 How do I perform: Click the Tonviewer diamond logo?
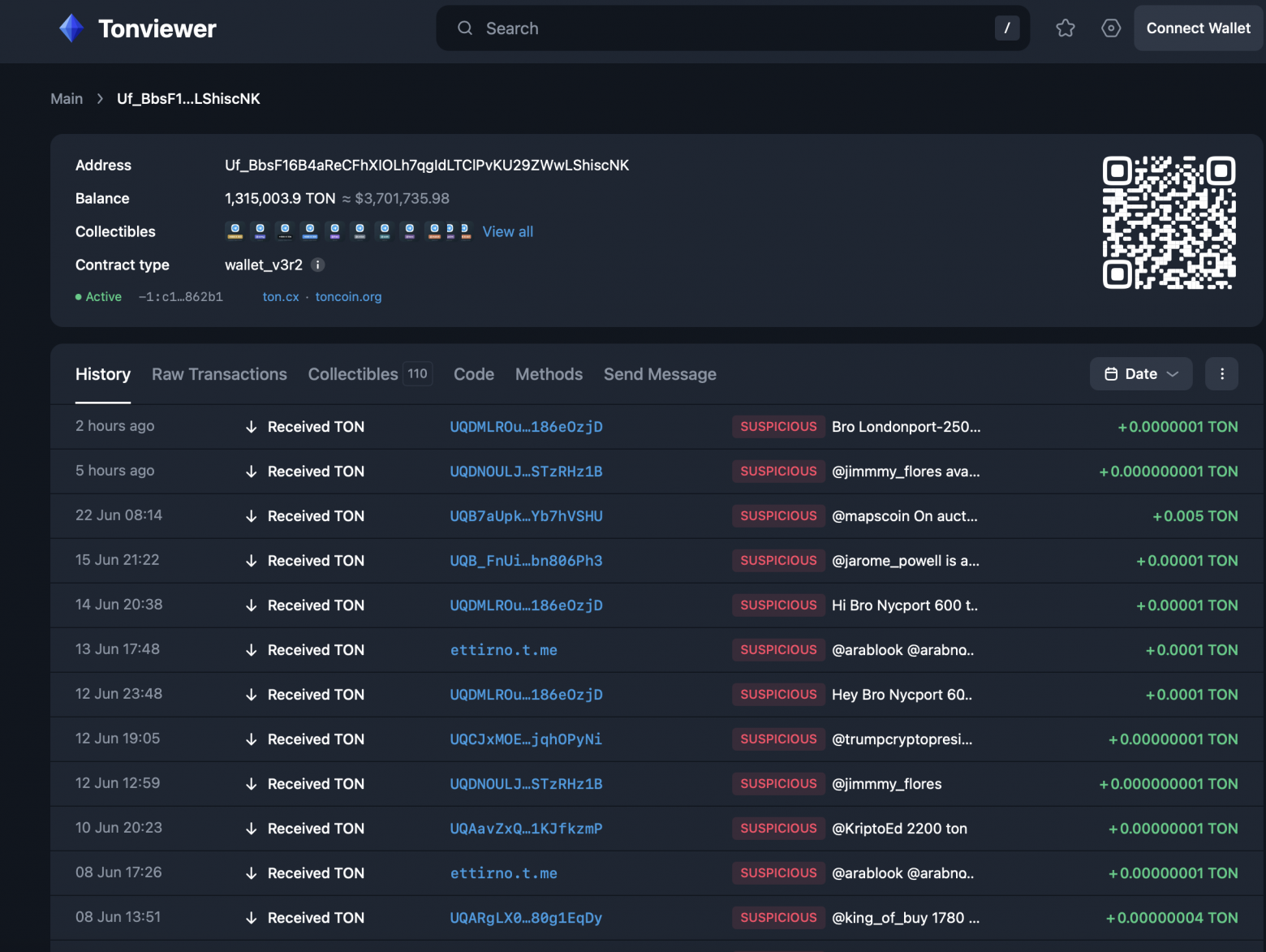pos(71,28)
